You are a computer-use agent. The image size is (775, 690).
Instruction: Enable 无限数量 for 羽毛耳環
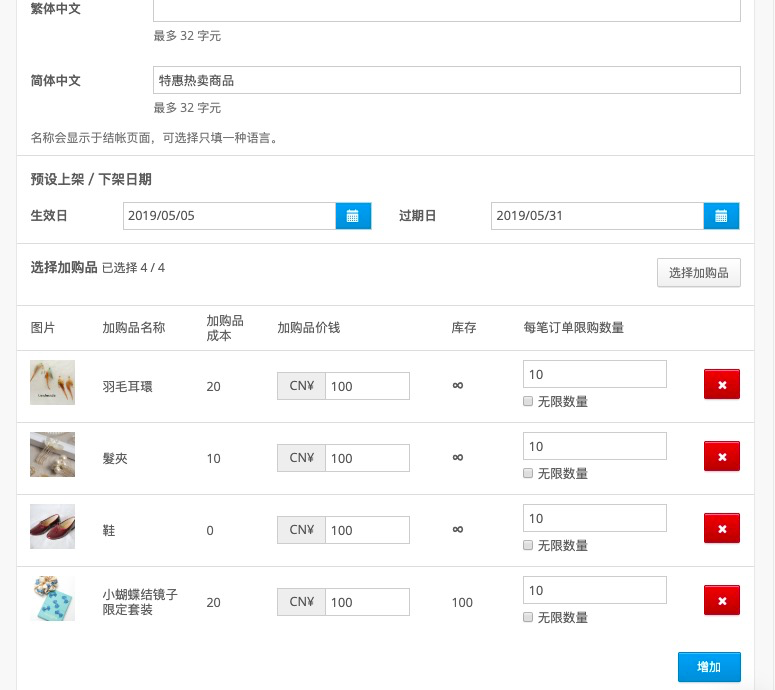click(x=528, y=401)
